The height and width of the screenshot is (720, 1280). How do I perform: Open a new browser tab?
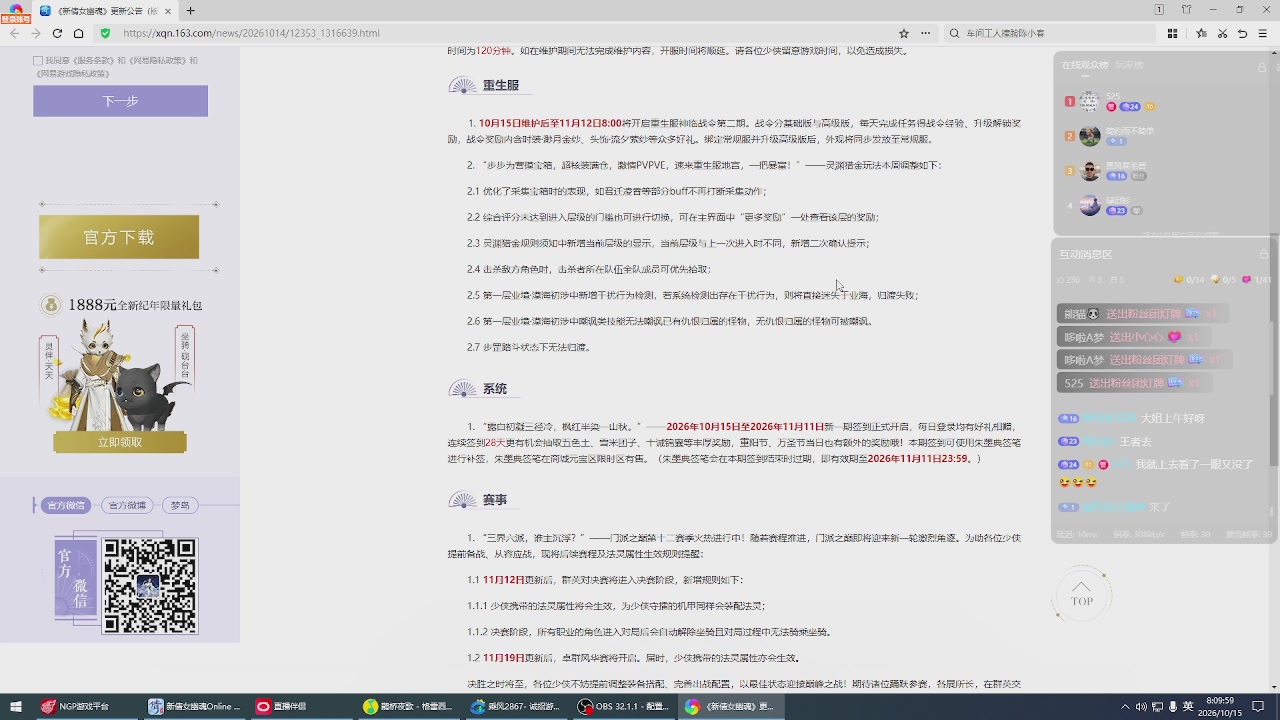tap(191, 11)
